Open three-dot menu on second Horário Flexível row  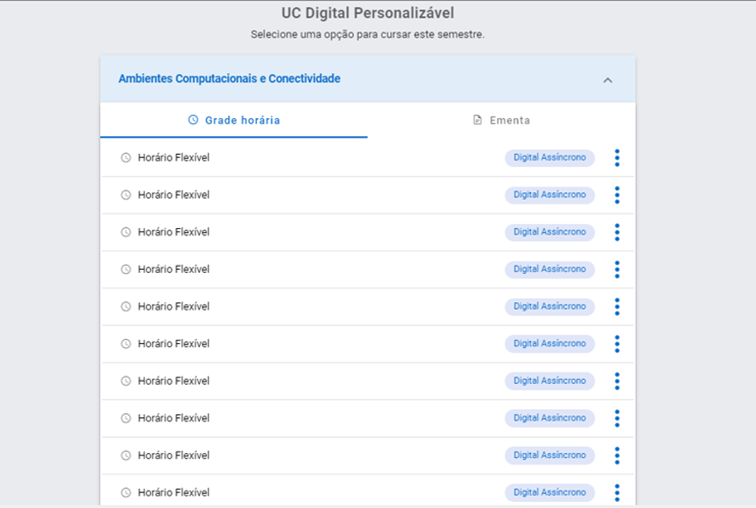[617, 195]
